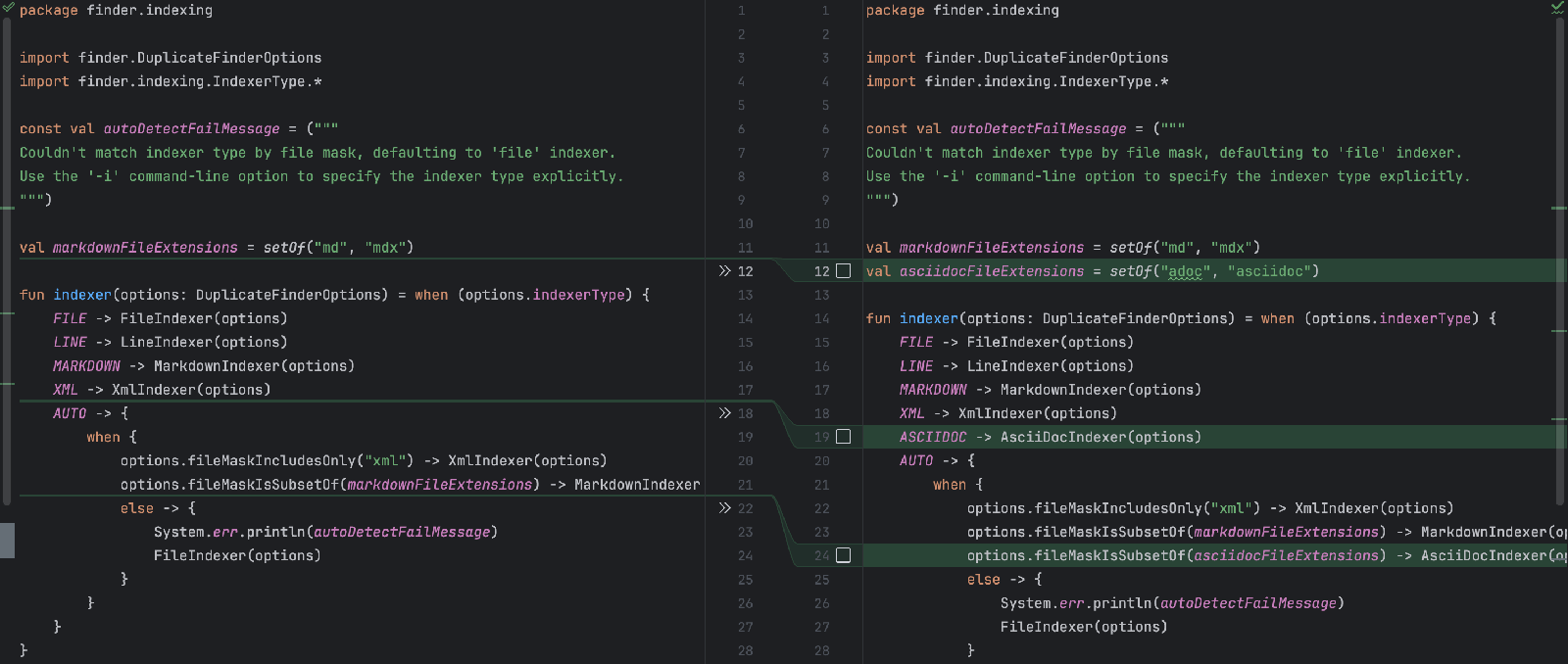Click 'XML -> XmlIndexer(options)' in the left editor

click(162, 390)
